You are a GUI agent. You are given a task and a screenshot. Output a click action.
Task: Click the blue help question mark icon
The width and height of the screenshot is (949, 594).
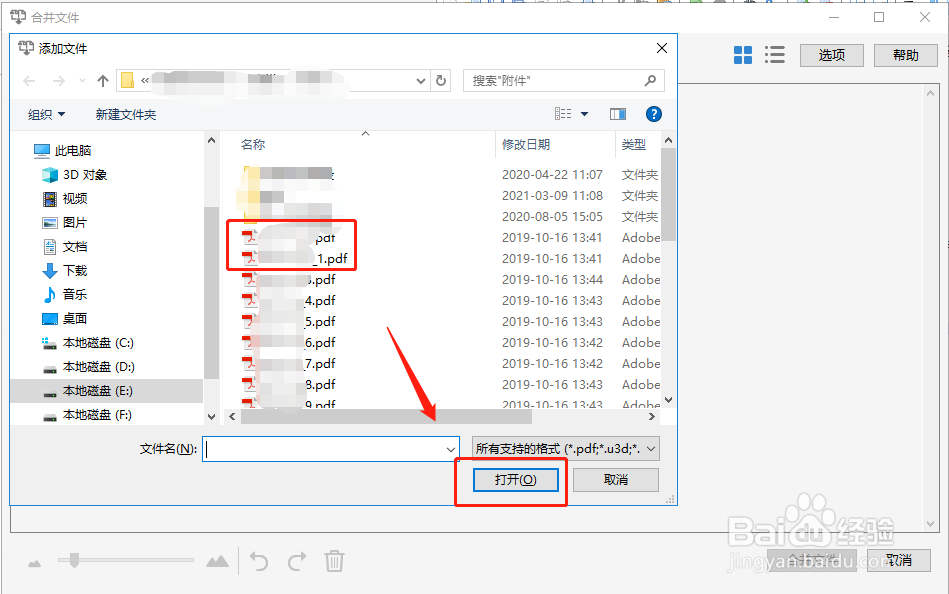[x=653, y=114]
